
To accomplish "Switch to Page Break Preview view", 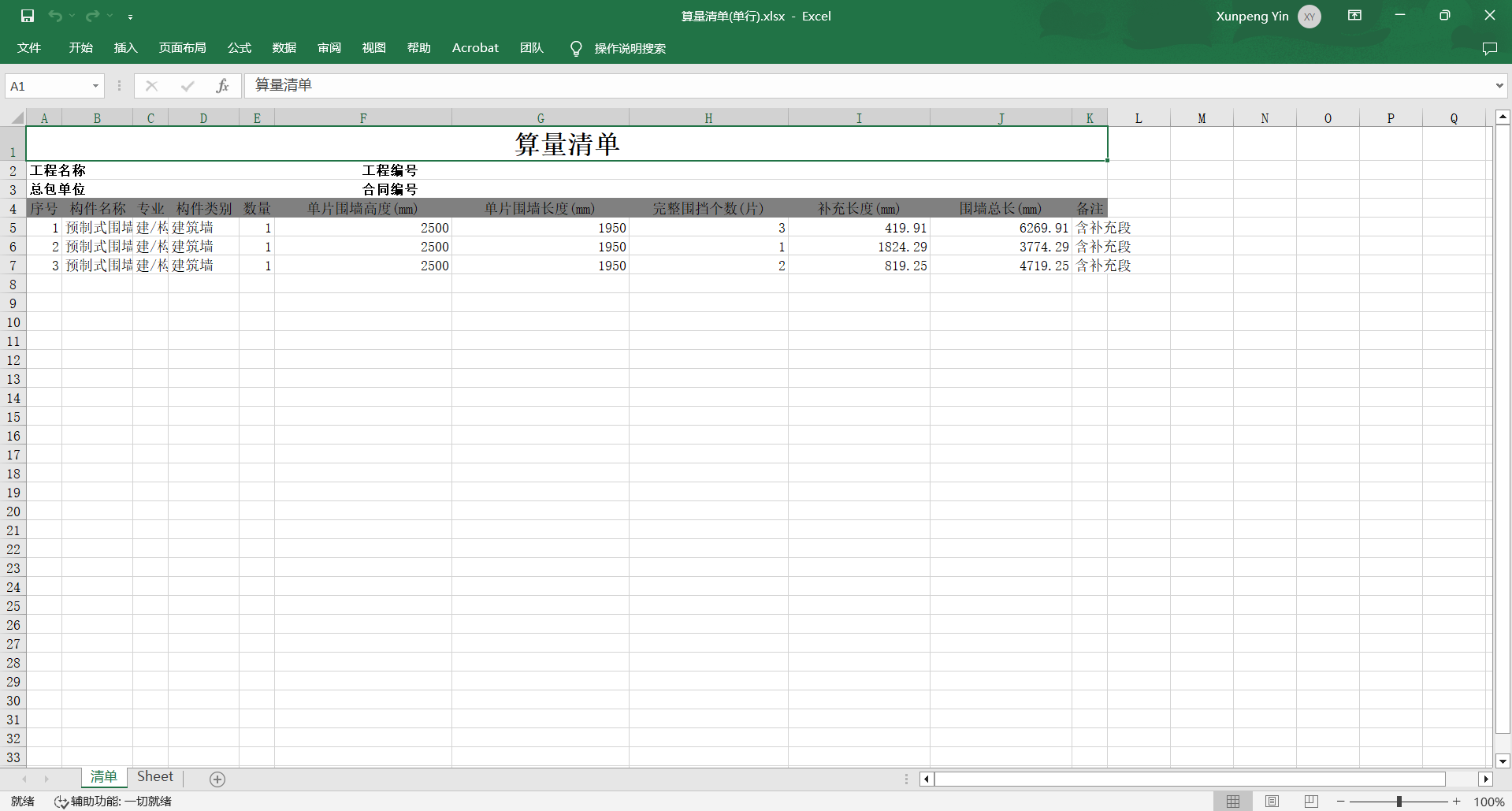I will (1310, 802).
